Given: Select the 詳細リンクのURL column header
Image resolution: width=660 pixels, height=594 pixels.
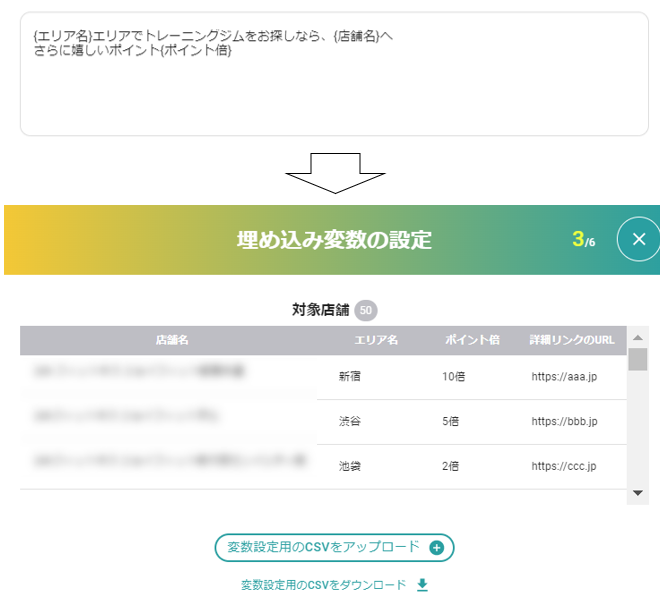Looking at the screenshot, I should coord(572,340).
